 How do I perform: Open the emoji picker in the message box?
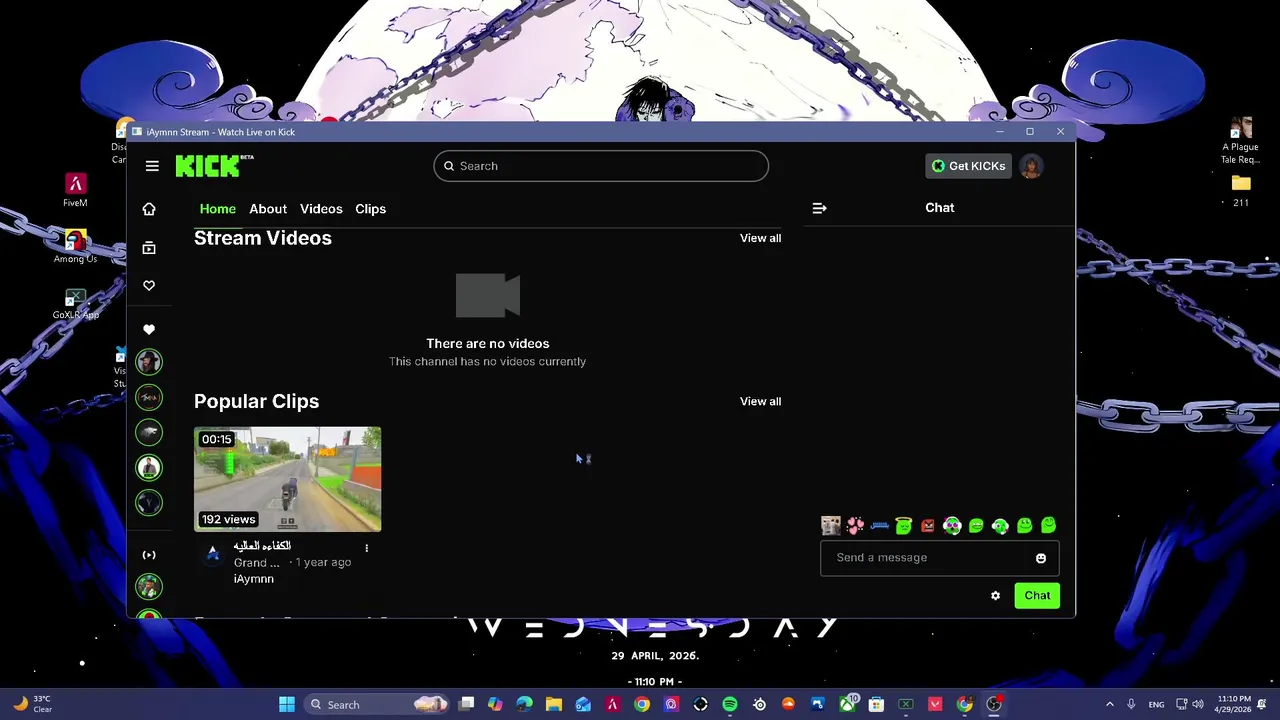click(1041, 558)
